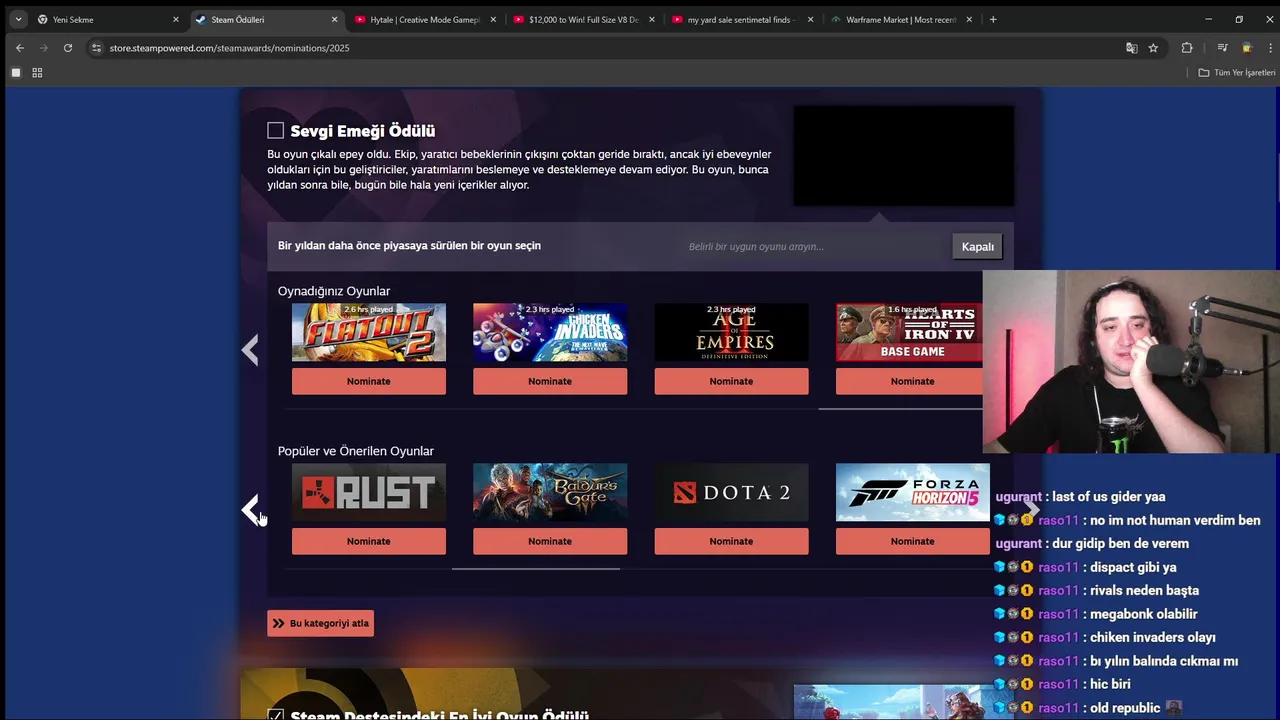Focus the Belirli bir uygun oyunu arayın field
This screenshot has height=720, width=1280.
pyautogui.click(x=815, y=247)
